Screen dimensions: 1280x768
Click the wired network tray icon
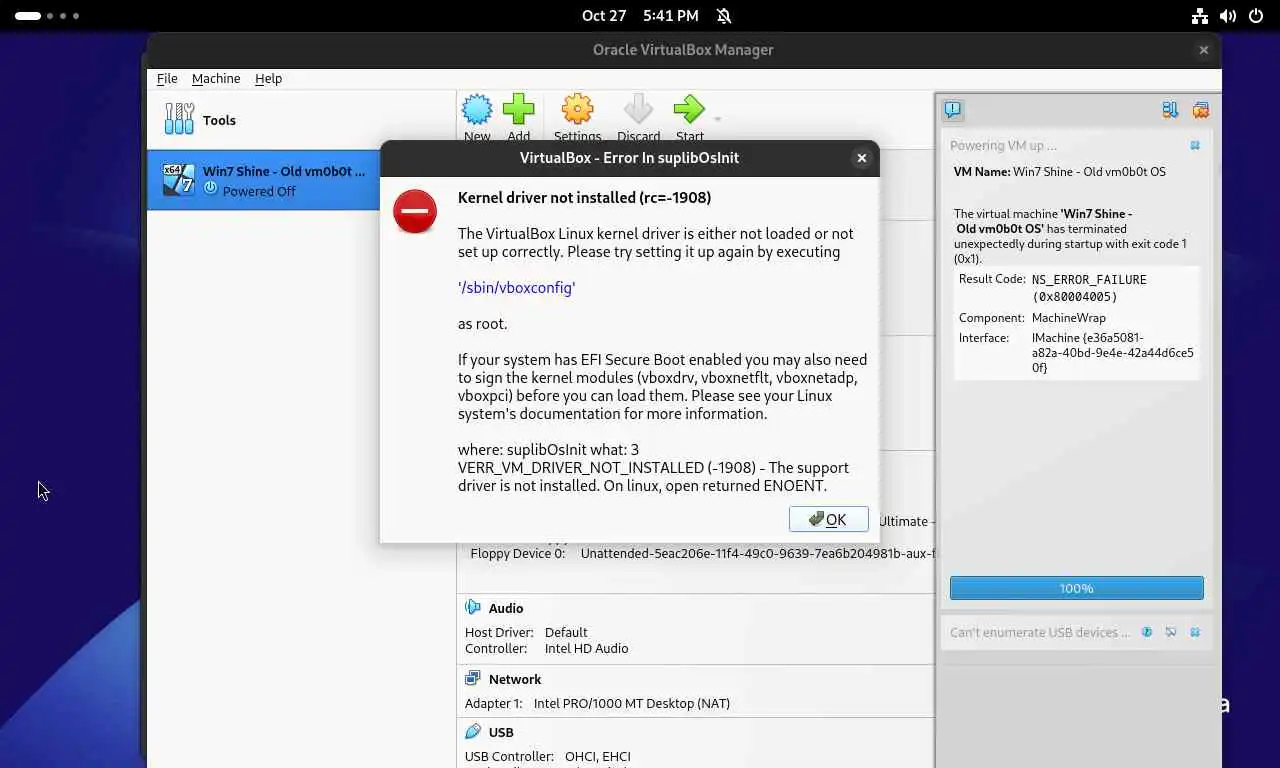[x=1200, y=16]
